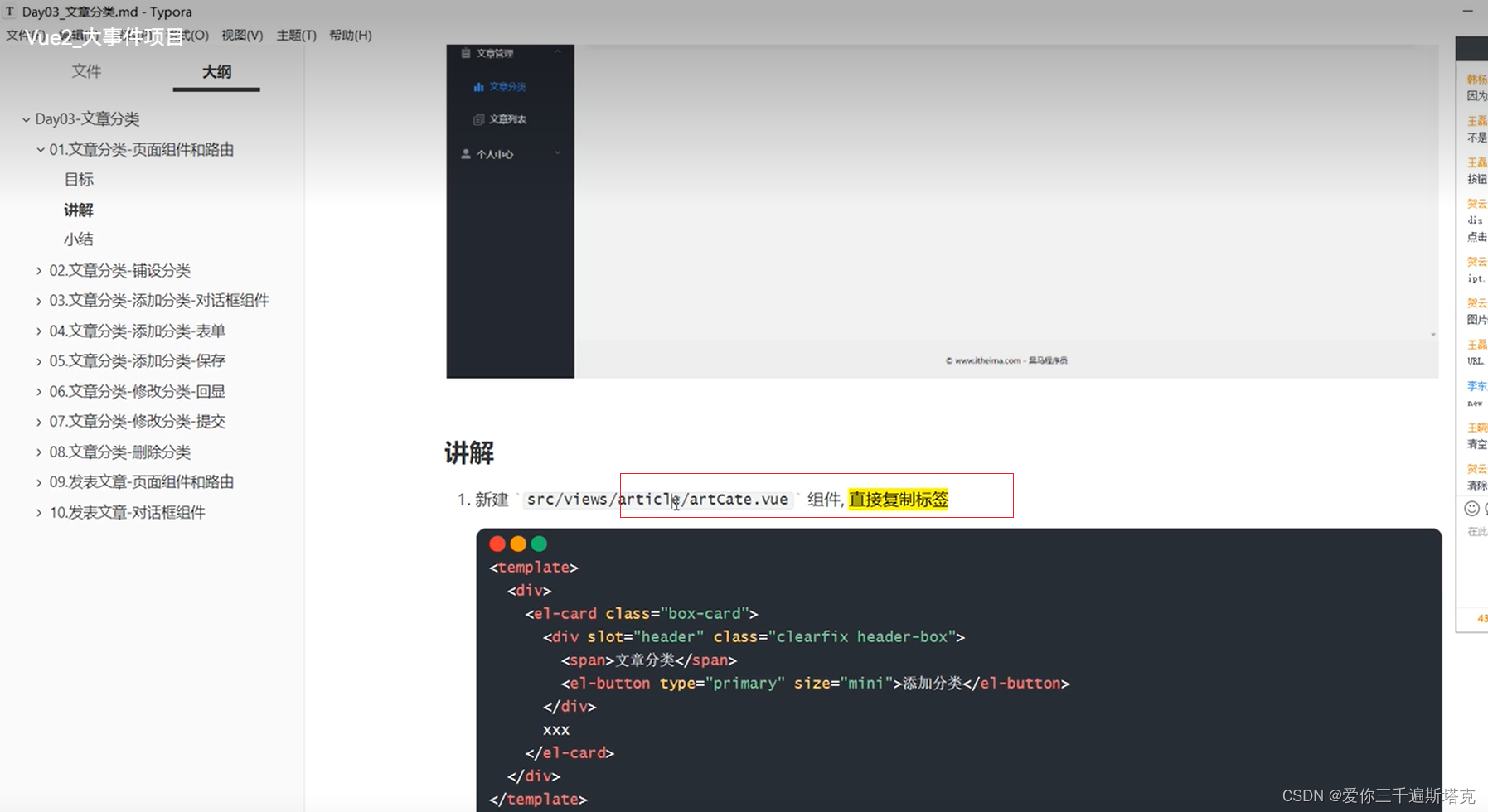Viewport: 1488px width, 812px height.
Task: Collapse the 01.文章分类-页面组件和路由 section
Action: click(x=40, y=150)
